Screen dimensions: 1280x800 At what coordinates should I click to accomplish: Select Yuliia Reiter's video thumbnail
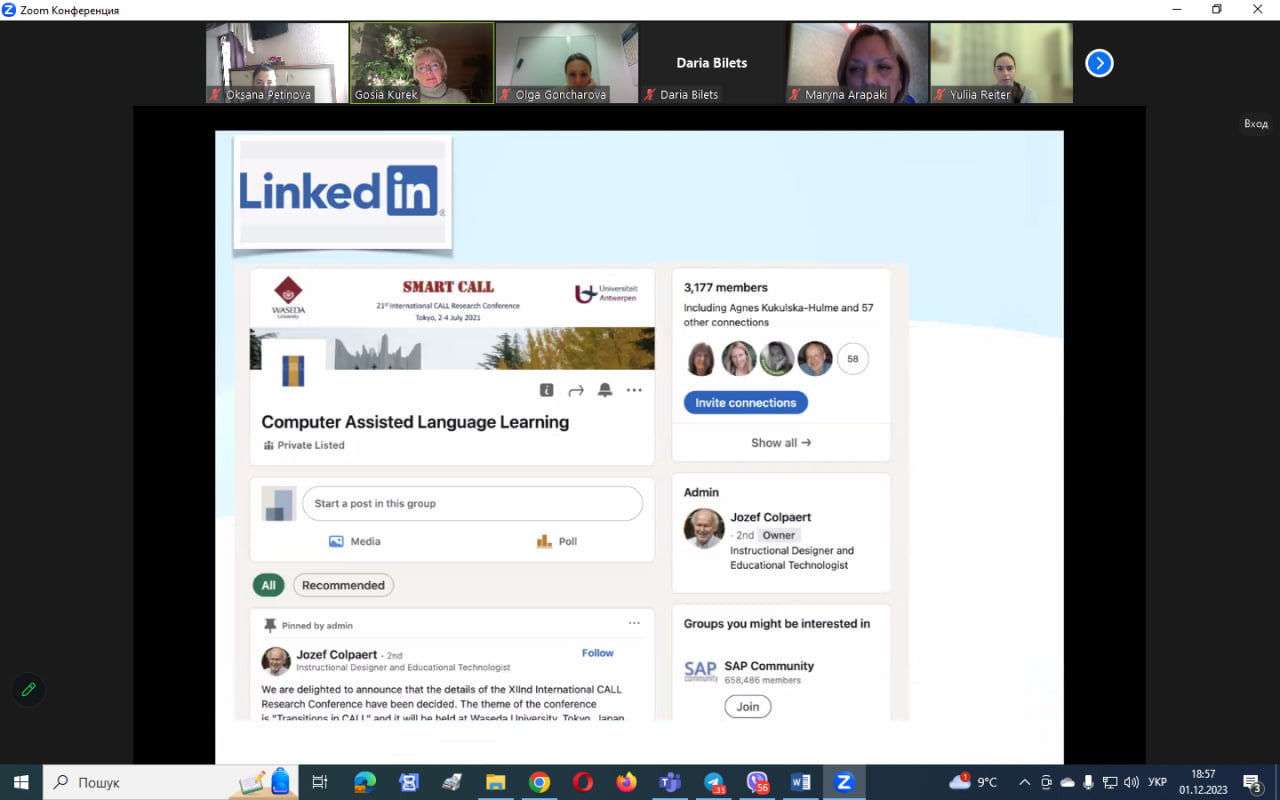click(1002, 63)
